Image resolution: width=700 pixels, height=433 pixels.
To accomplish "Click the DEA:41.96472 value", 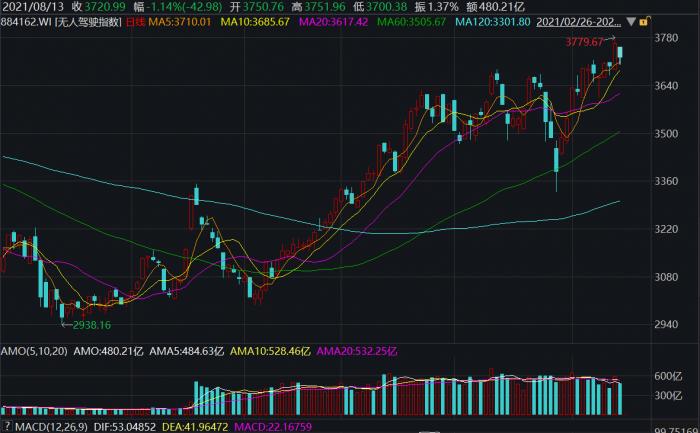I will [195, 427].
